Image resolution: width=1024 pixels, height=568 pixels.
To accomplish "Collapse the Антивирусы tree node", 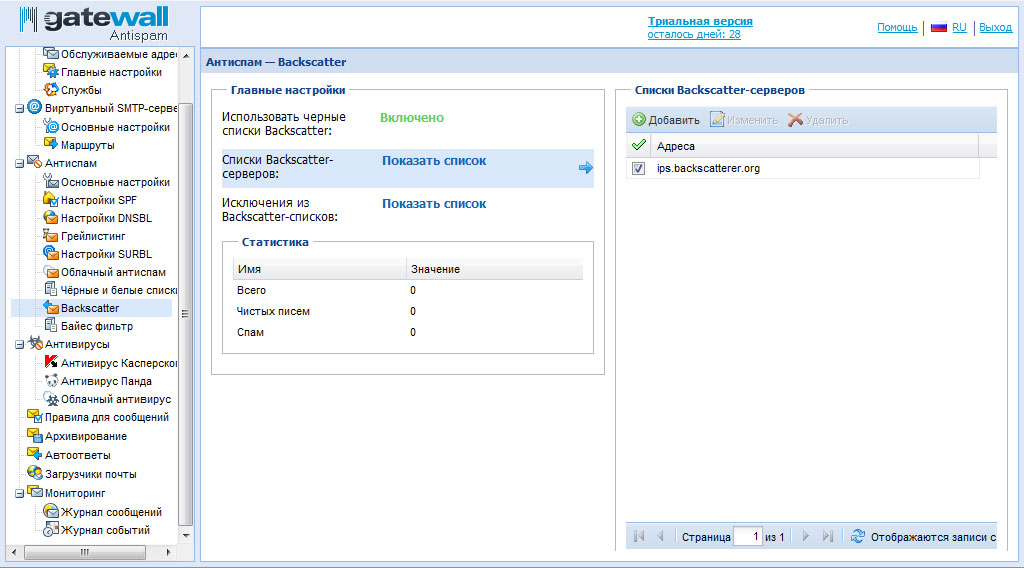I will [19, 345].
